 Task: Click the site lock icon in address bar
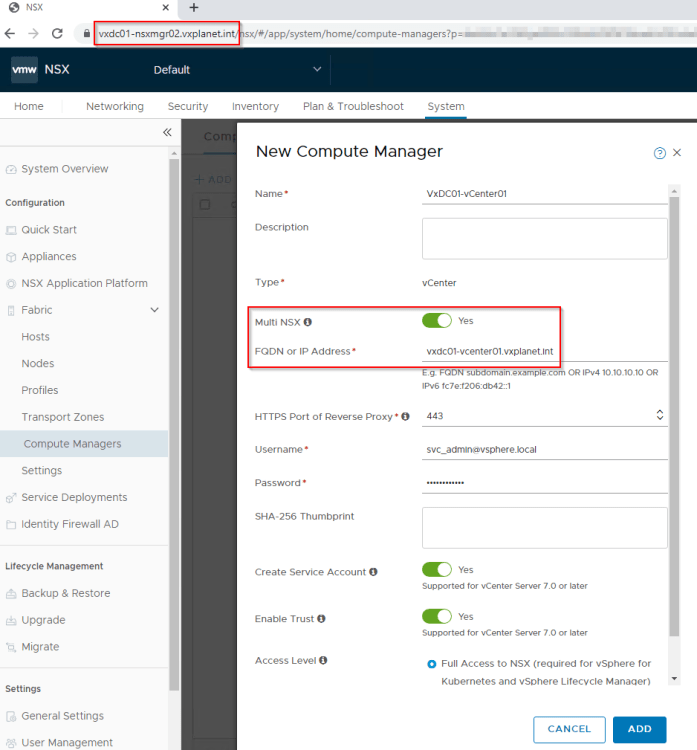pos(87,33)
